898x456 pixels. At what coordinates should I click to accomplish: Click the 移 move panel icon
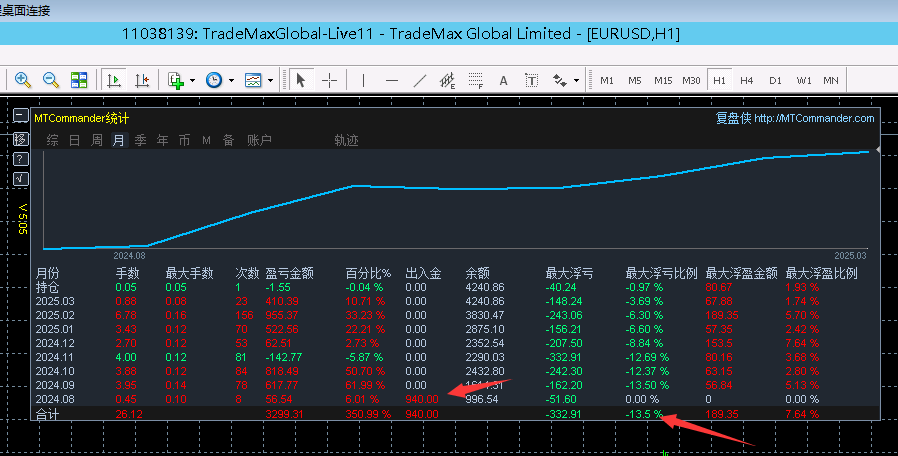point(20,139)
